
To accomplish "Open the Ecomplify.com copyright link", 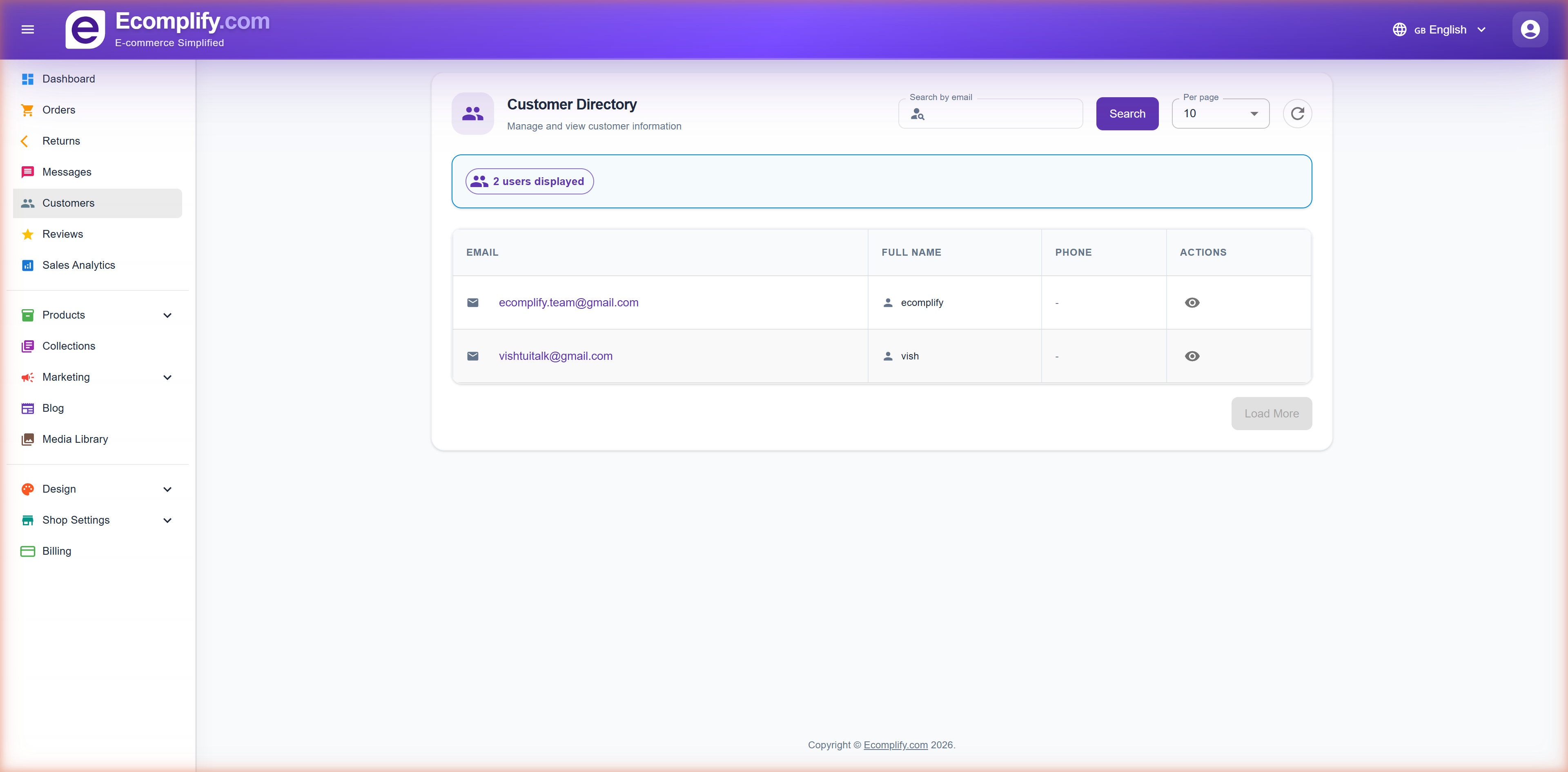I will 895,745.
